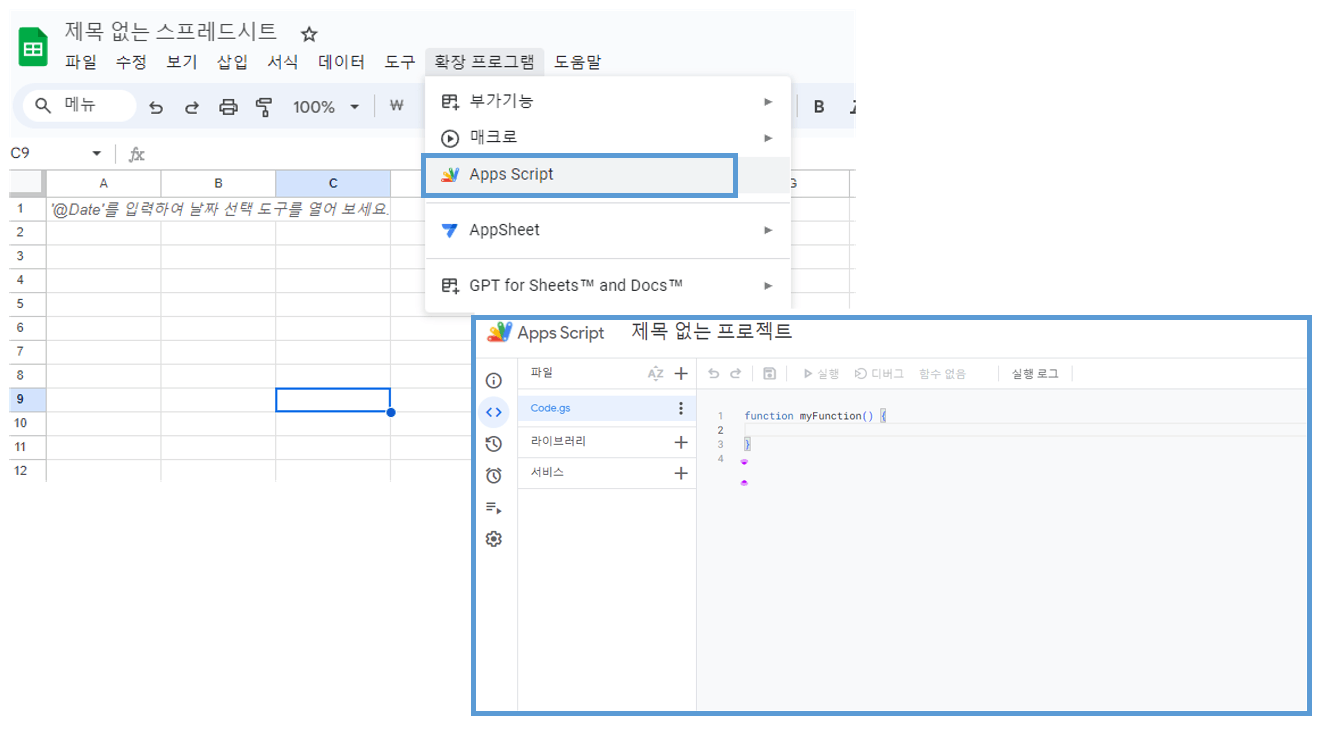Redo in the Apps Script editor
Viewport: 1321px width, 729px height.
[736, 373]
